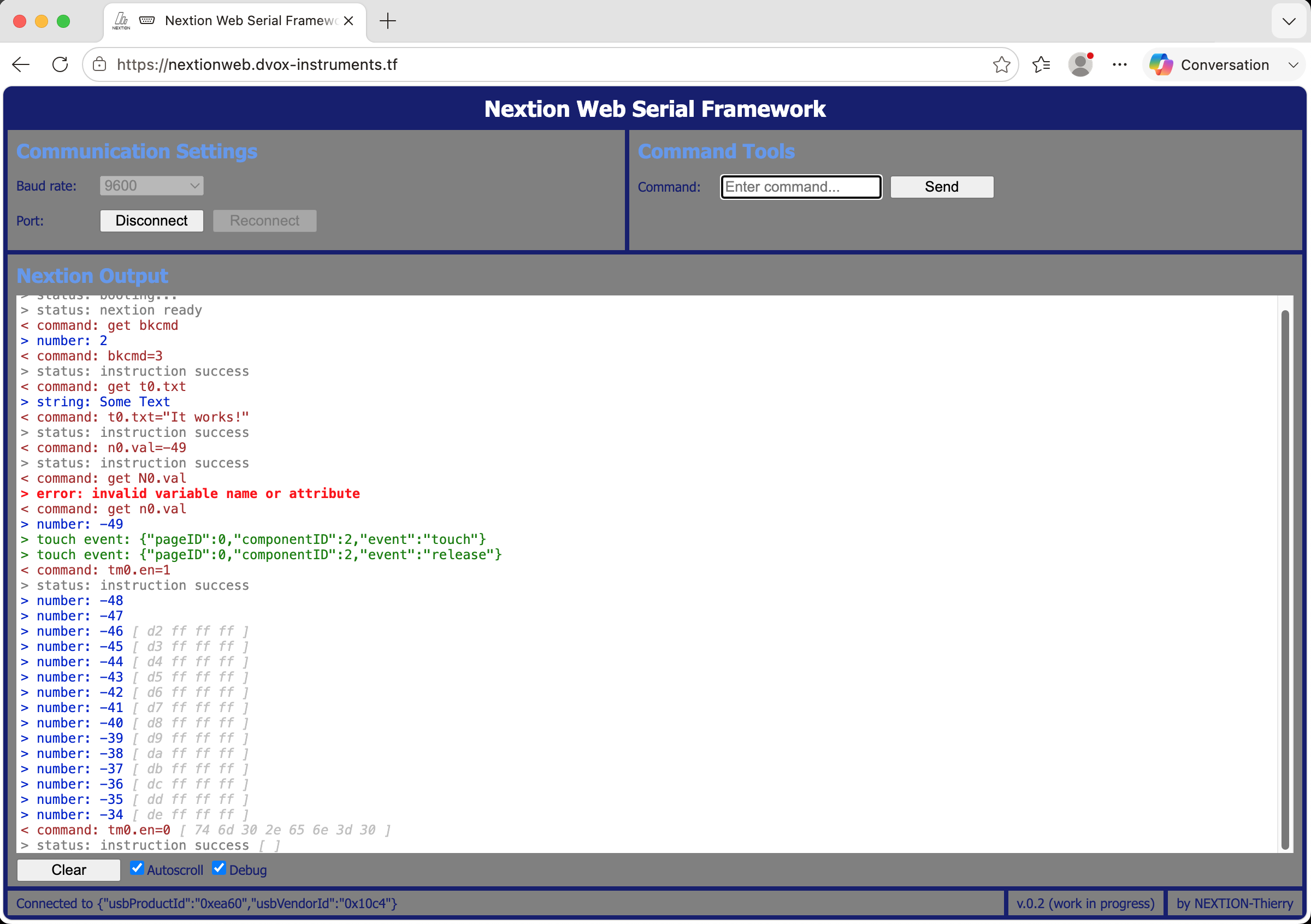Click the "by NEXTION-Thierry" status text

[1235, 903]
